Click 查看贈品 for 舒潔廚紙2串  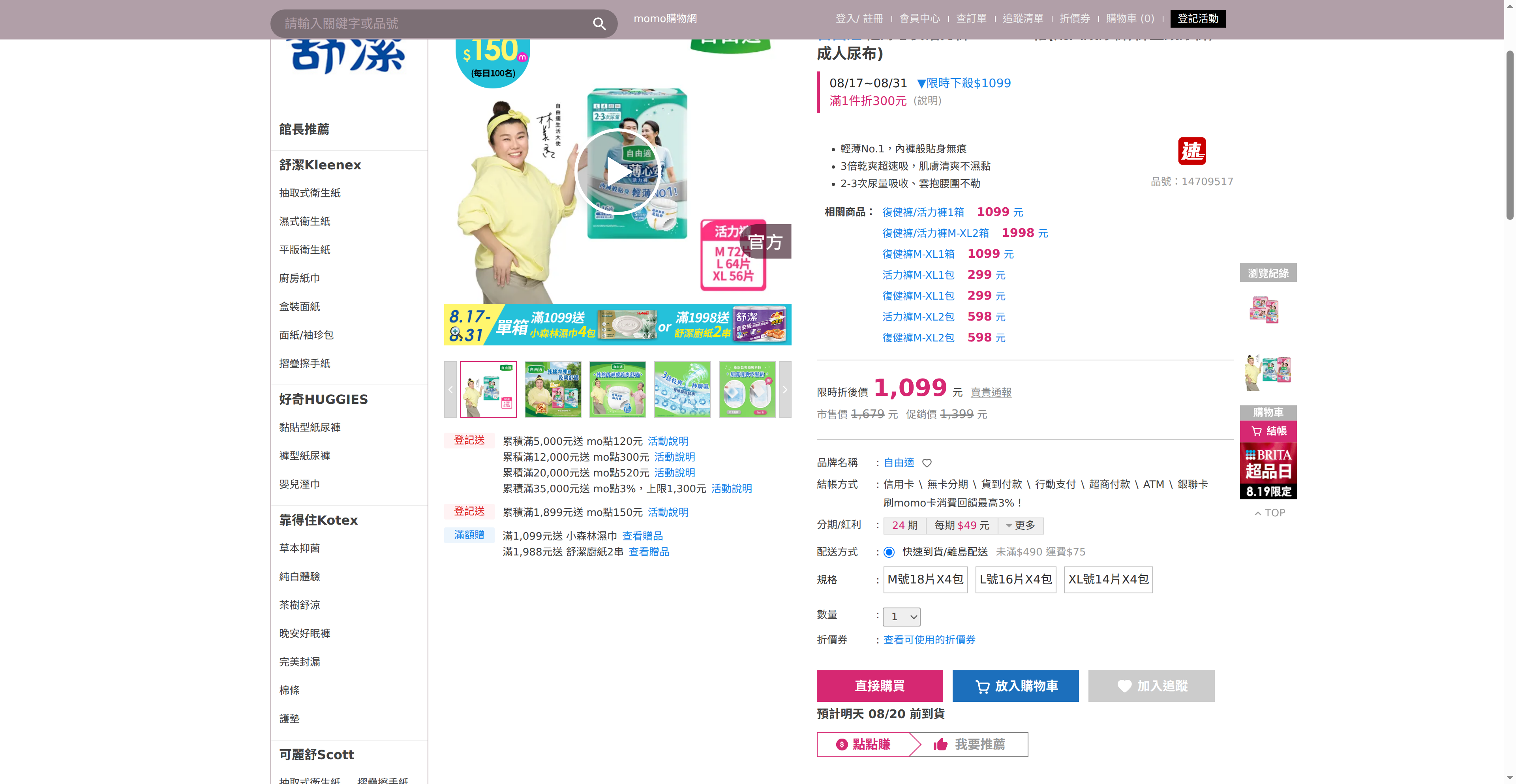[649, 552]
